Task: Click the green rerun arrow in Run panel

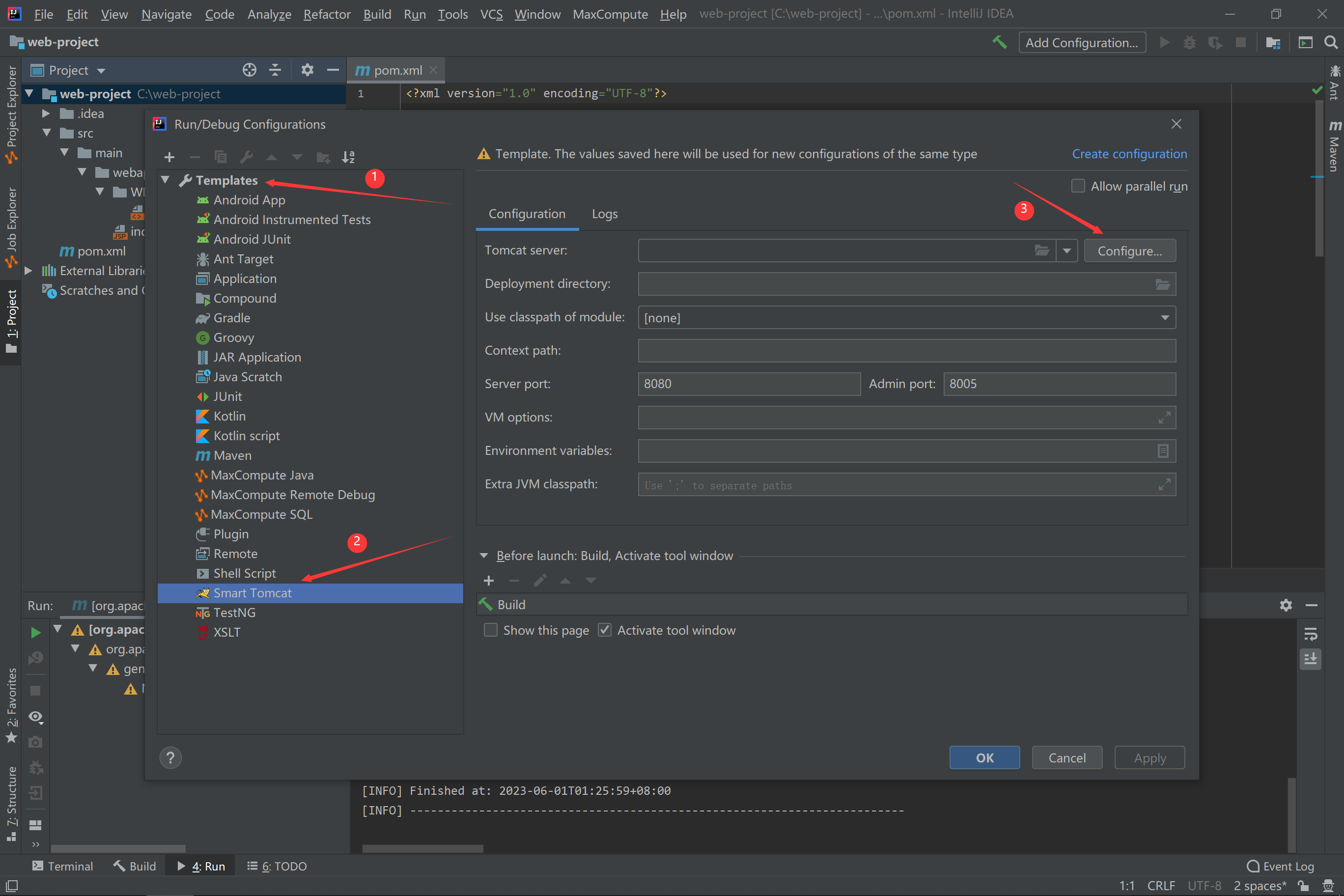Action: [x=35, y=632]
